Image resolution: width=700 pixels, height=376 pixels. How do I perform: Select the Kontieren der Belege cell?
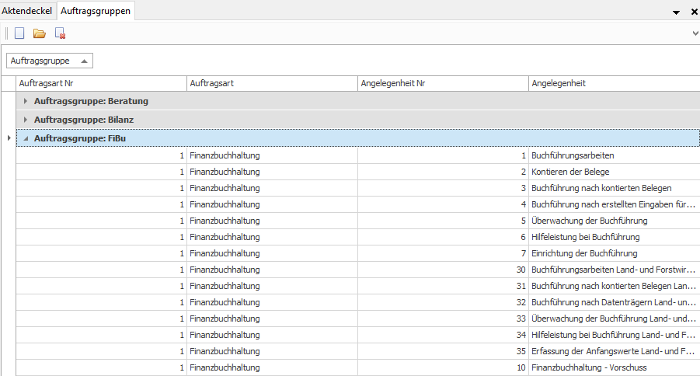click(x=614, y=172)
